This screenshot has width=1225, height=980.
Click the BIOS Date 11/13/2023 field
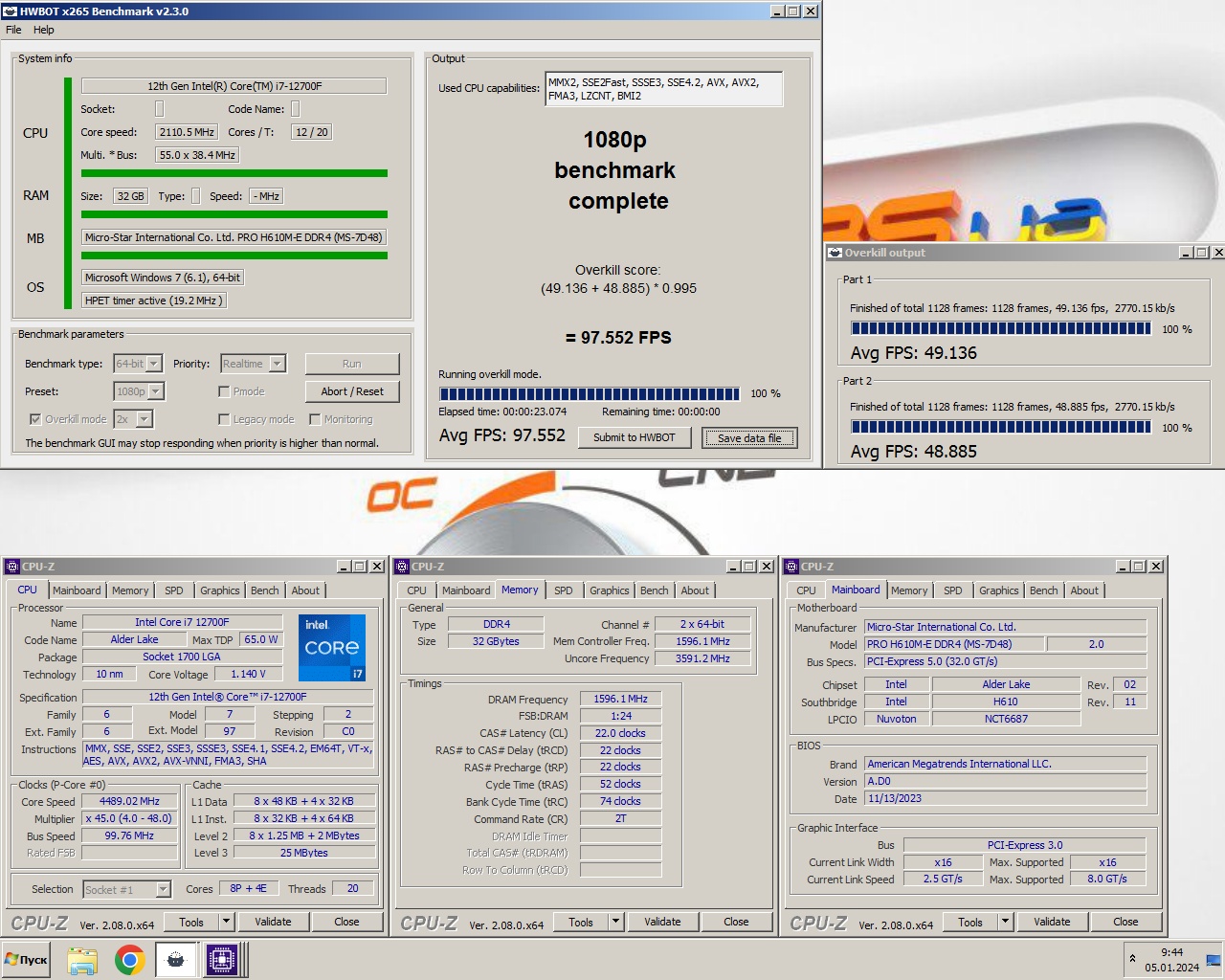[x=1005, y=798]
